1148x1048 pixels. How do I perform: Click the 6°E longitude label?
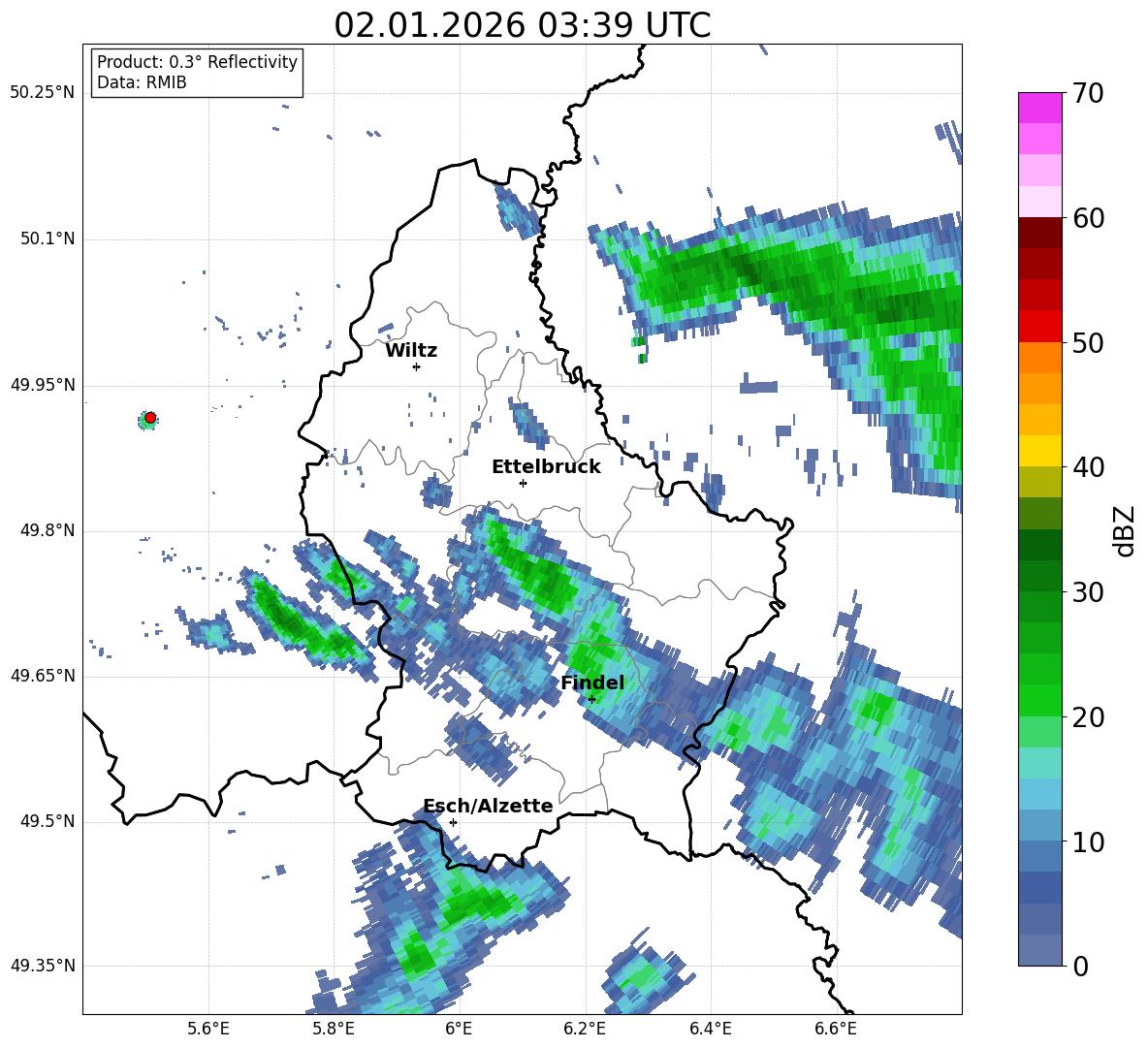(x=459, y=1030)
